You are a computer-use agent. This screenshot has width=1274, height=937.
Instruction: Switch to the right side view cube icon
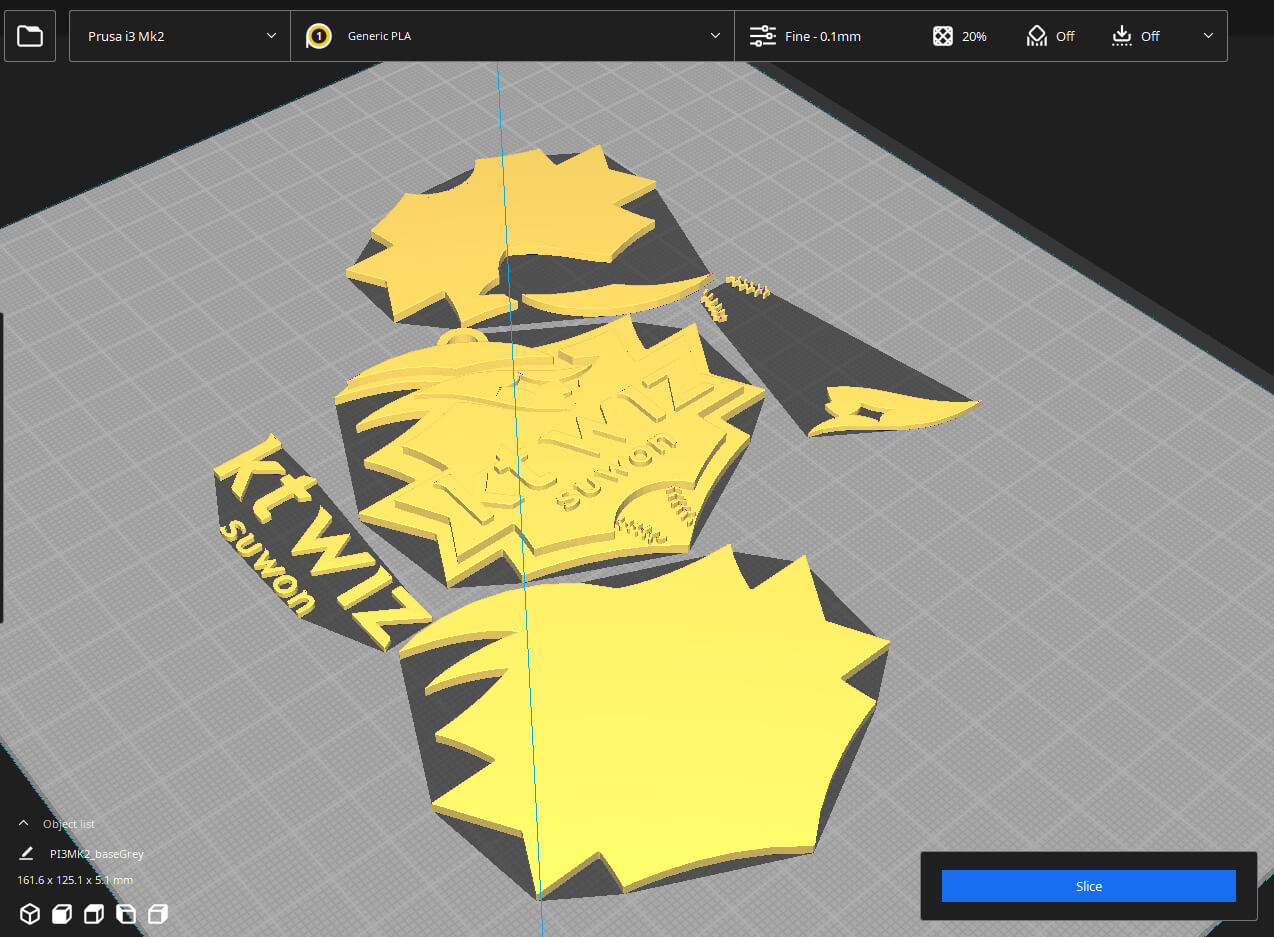pyautogui.click(x=158, y=914)
